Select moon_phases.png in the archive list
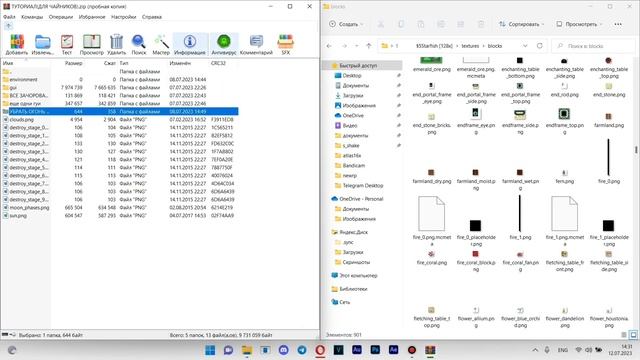Image resolution: width=640 pixels, height=360 pixels. tap(29, 208)
